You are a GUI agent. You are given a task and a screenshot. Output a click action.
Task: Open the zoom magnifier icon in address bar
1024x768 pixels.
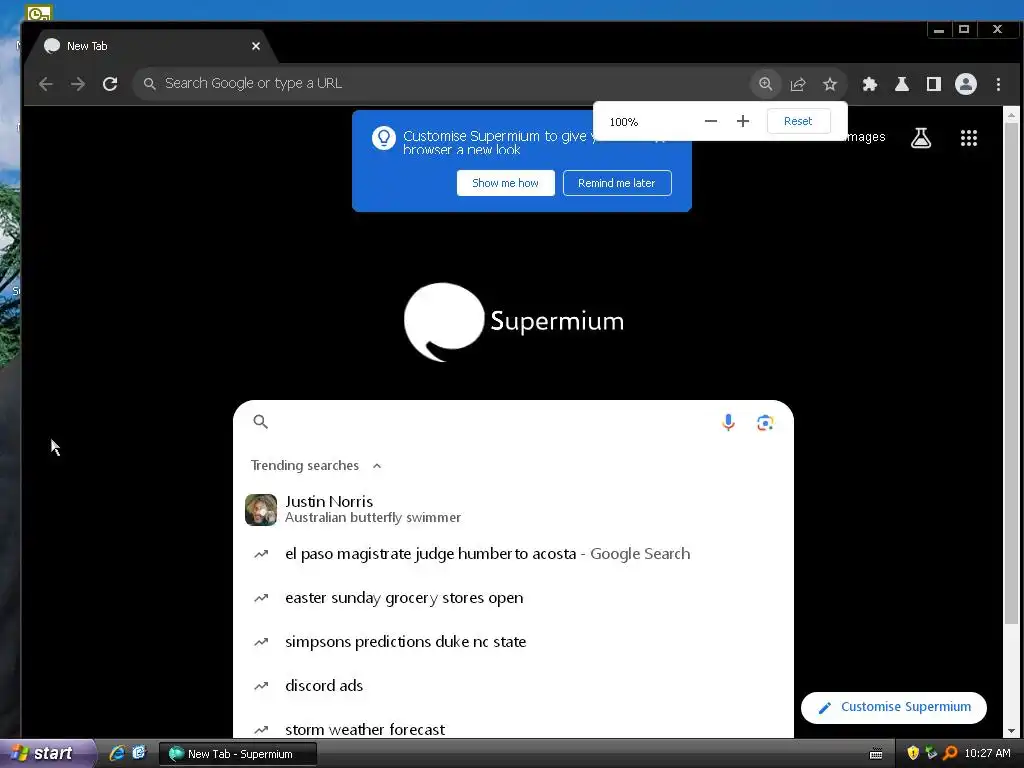coord(765,84)
